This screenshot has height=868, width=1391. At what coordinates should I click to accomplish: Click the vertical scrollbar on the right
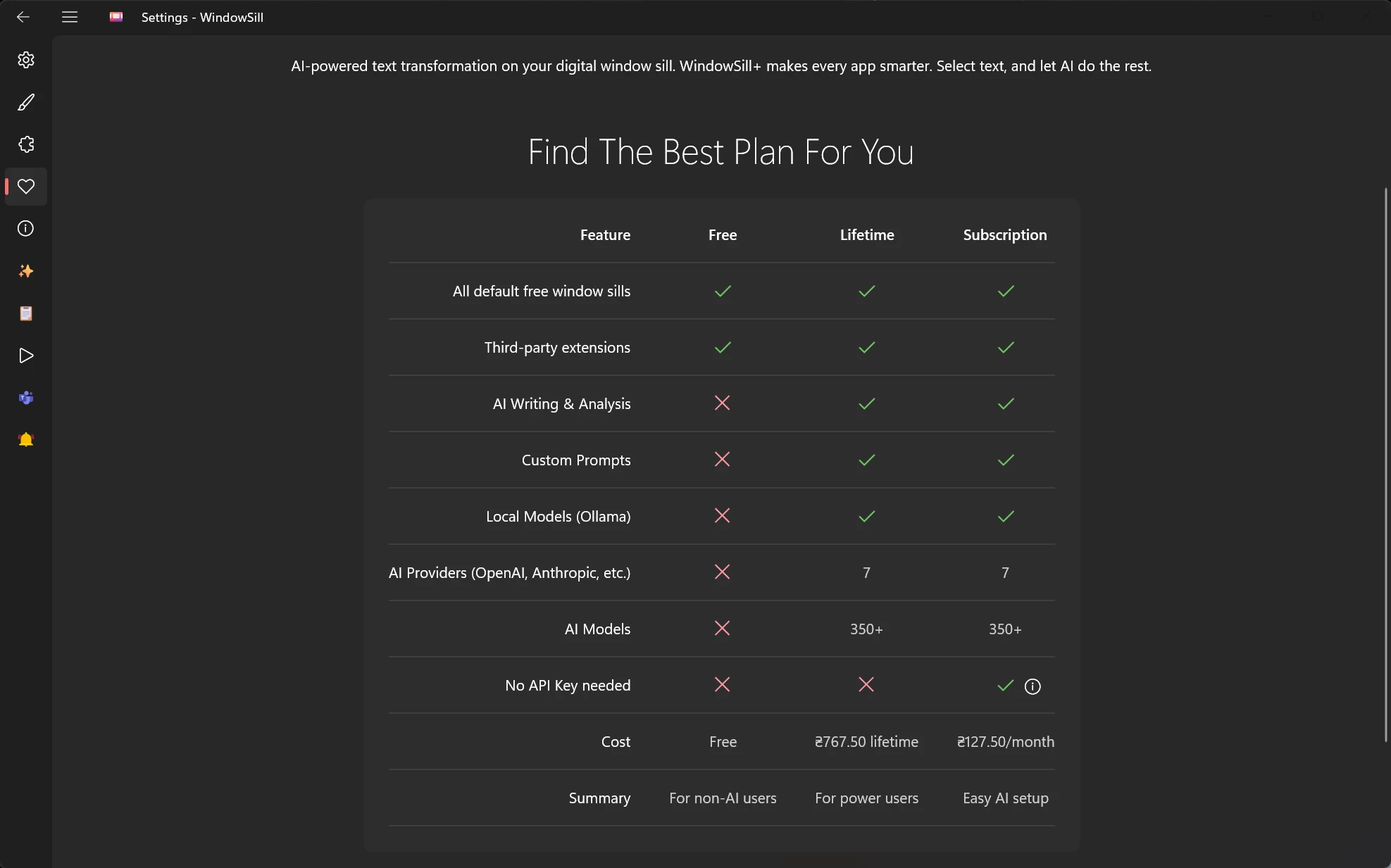click(x=1385, y=465)
